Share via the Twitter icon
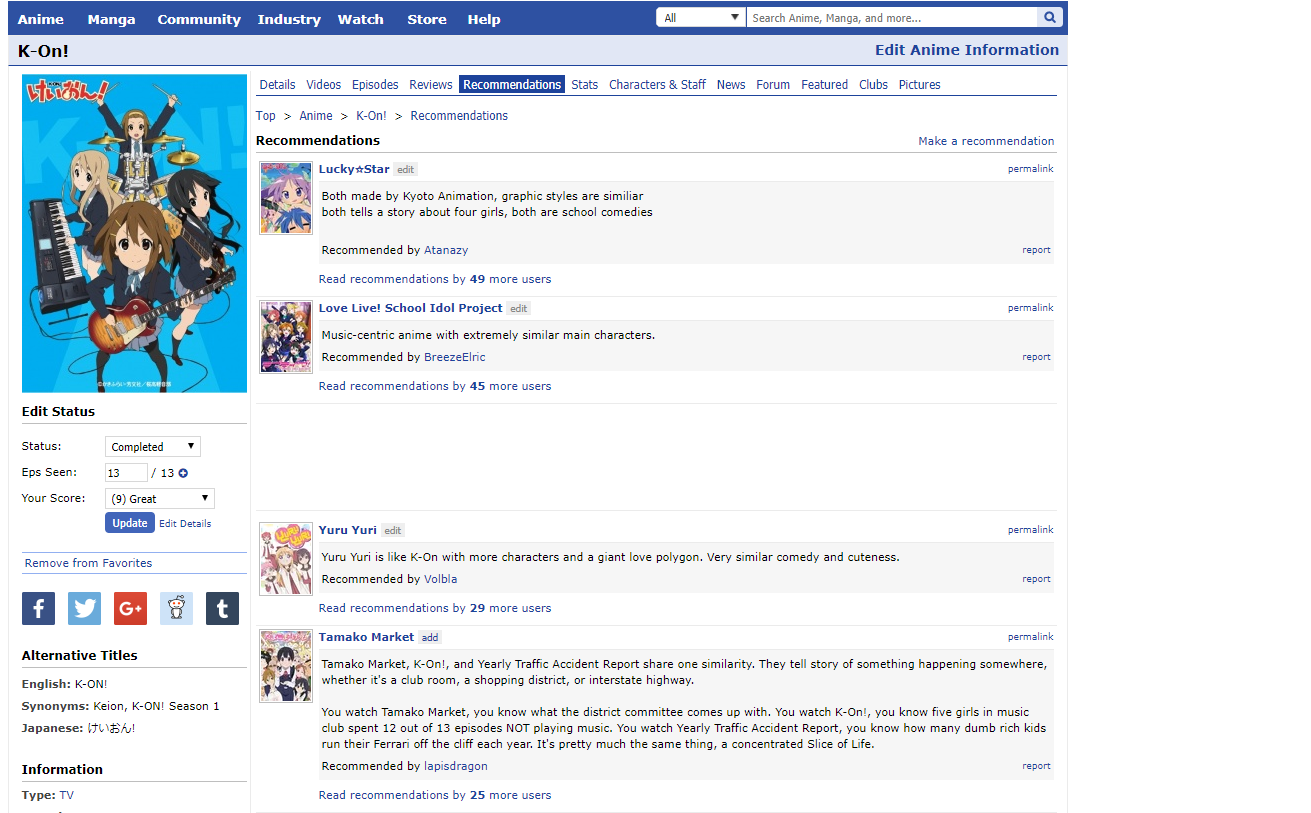 point(84,608)
